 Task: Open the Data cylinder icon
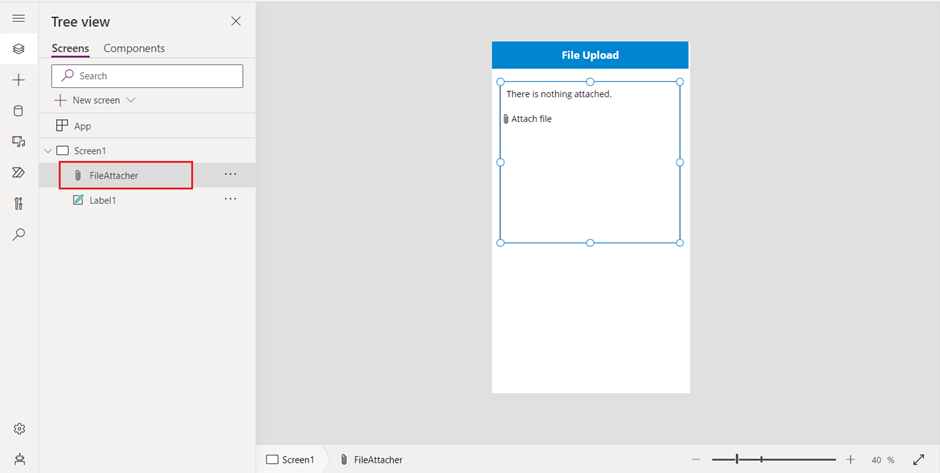coord(18,111)
